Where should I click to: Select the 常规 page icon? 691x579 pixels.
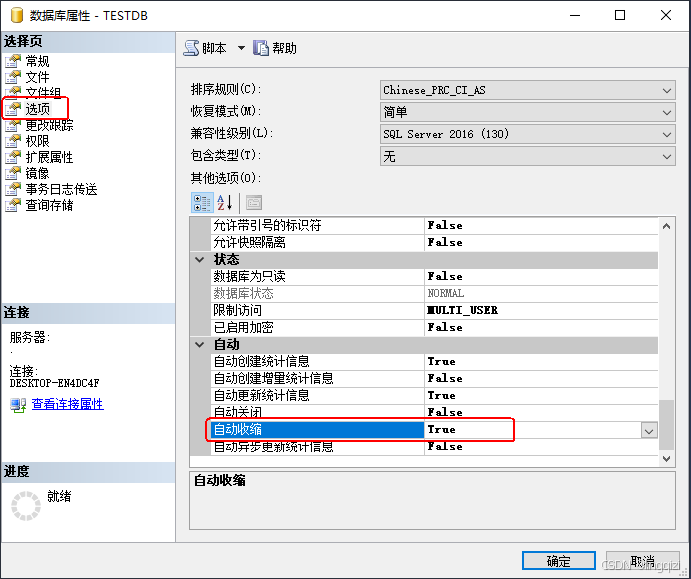[x=13, y=61]
